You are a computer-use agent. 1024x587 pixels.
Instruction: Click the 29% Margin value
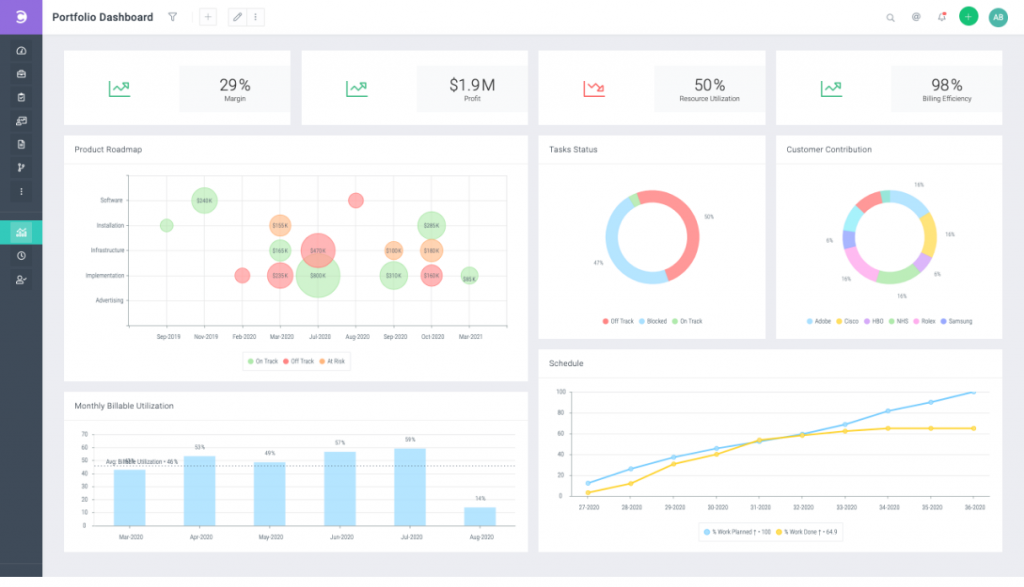pyautogui.click(x=235, y=85)
